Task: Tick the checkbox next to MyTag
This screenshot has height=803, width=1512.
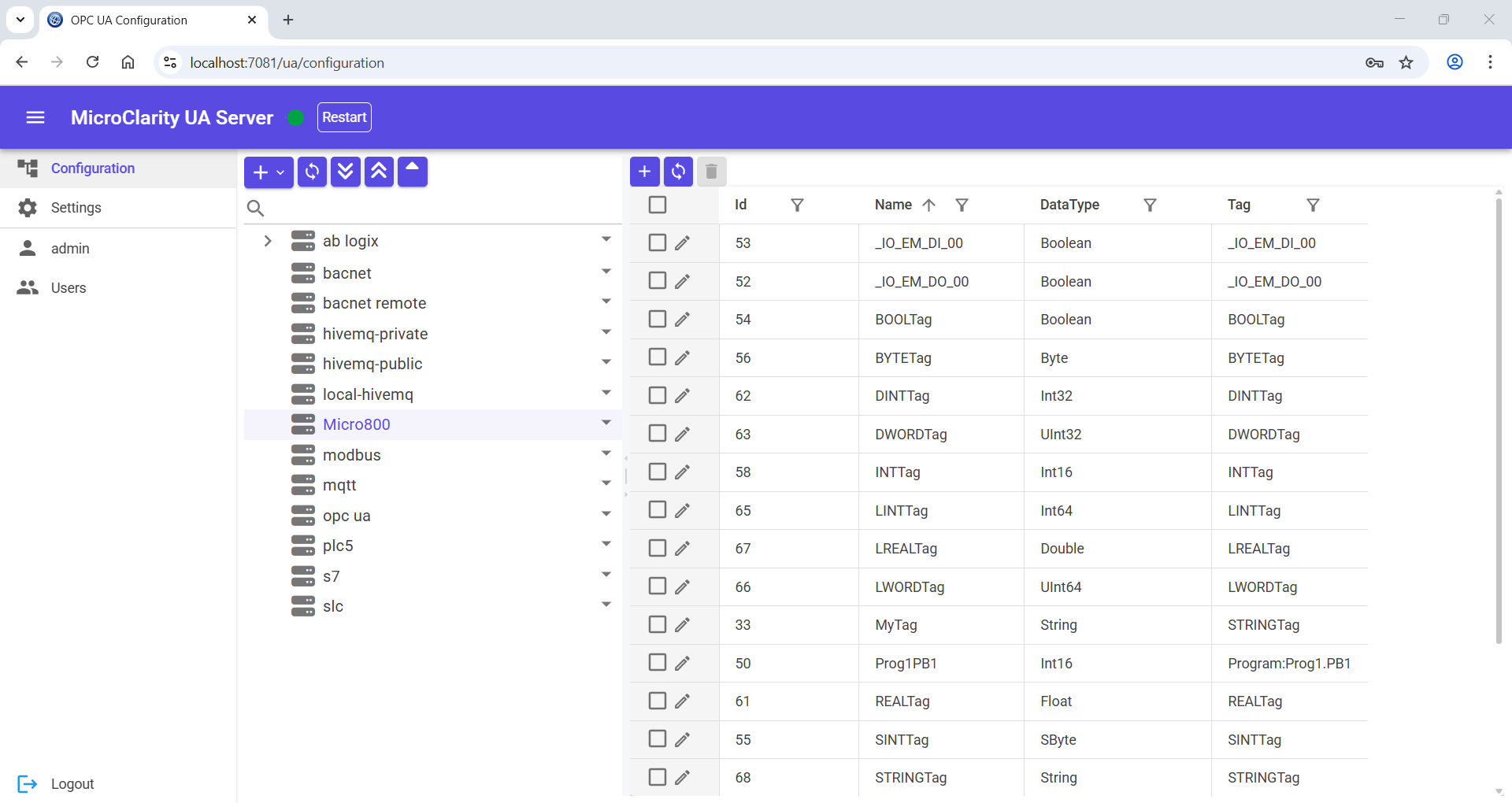Action: click(x=658, y=624)
